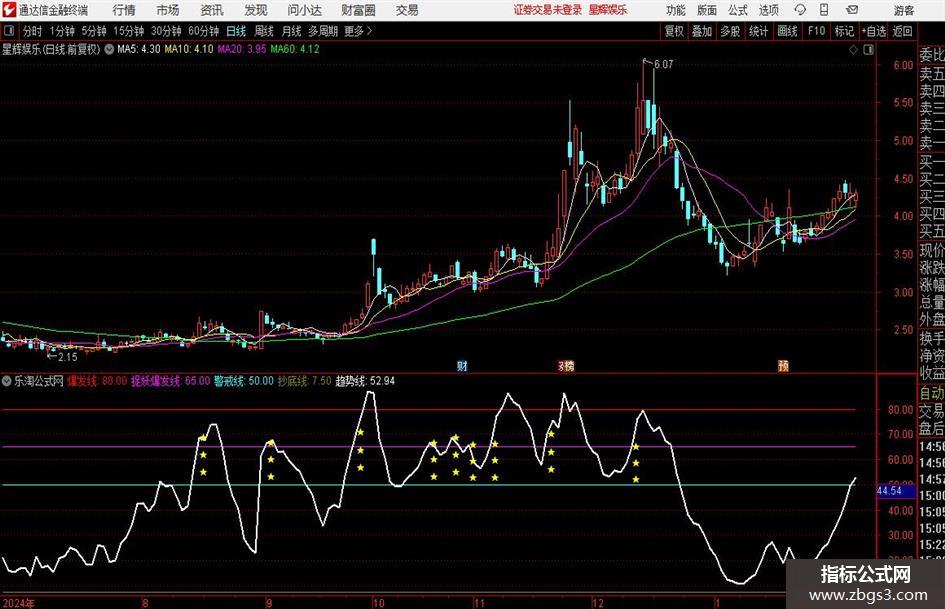Viewport: 945px width, 609px height.
Task: Open the 交易 menu
Action: 407,10
